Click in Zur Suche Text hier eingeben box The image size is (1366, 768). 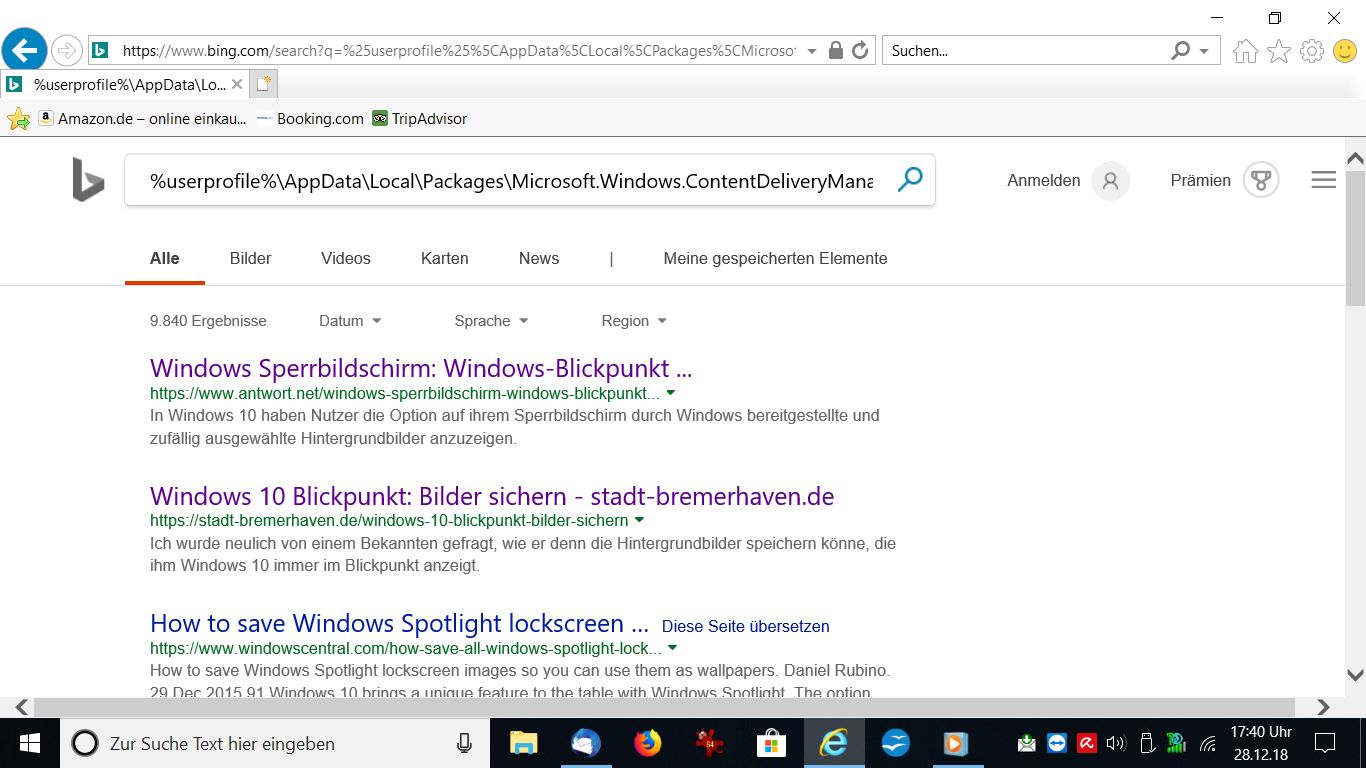pyautogui.click(x=275, y=743)
